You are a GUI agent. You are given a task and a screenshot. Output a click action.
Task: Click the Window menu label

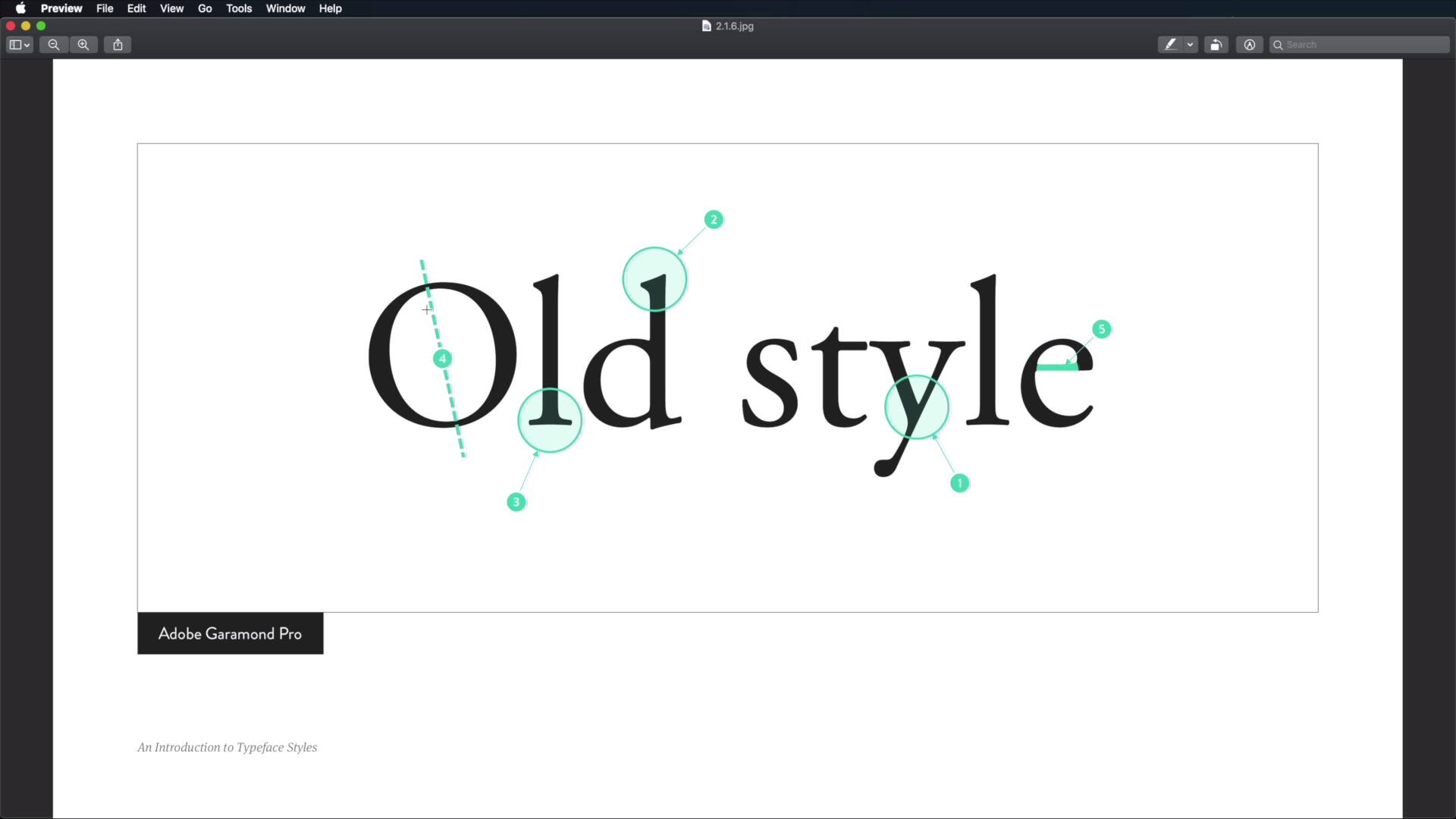(285, 8)
